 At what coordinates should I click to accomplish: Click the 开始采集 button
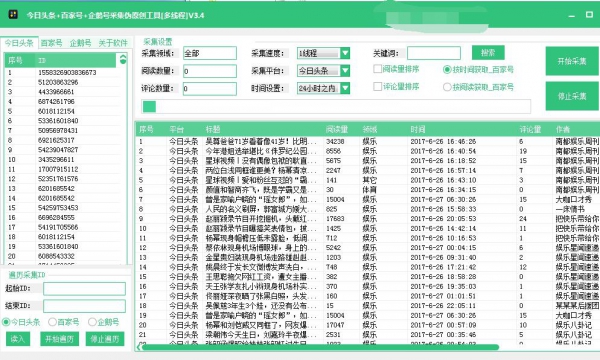(x=572, y=61)
